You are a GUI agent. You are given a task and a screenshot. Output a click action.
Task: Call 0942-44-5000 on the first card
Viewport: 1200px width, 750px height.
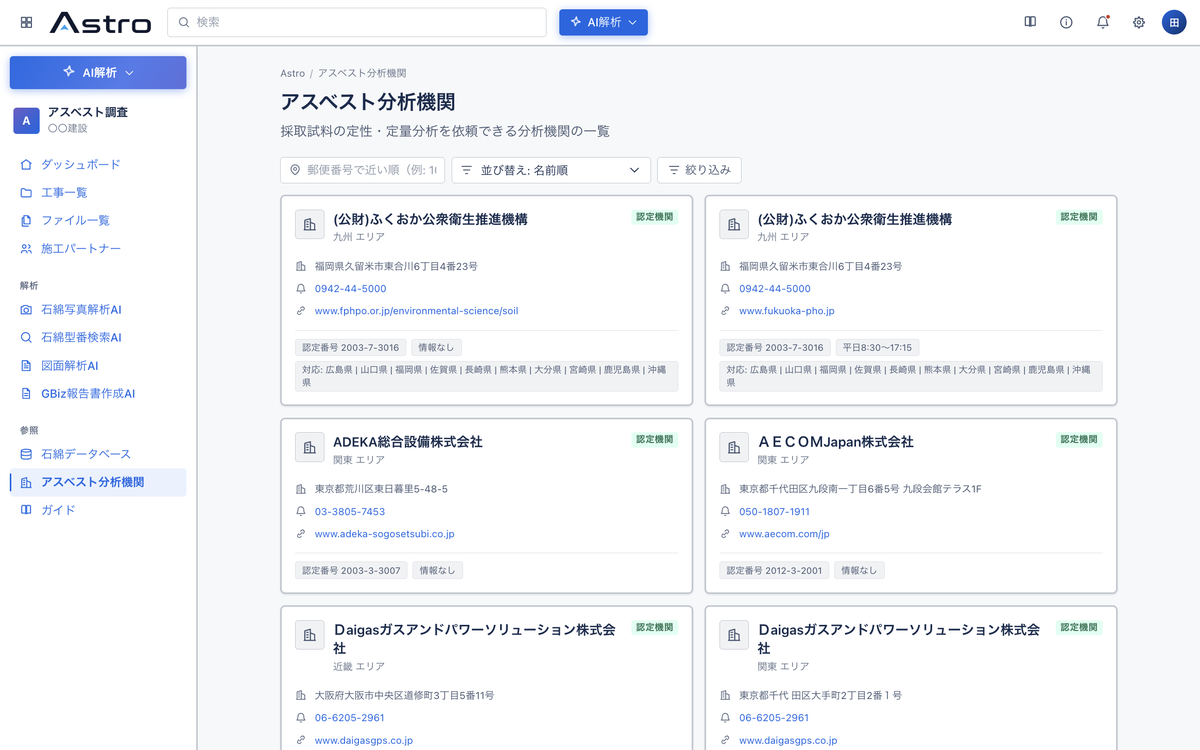[350, 289]
